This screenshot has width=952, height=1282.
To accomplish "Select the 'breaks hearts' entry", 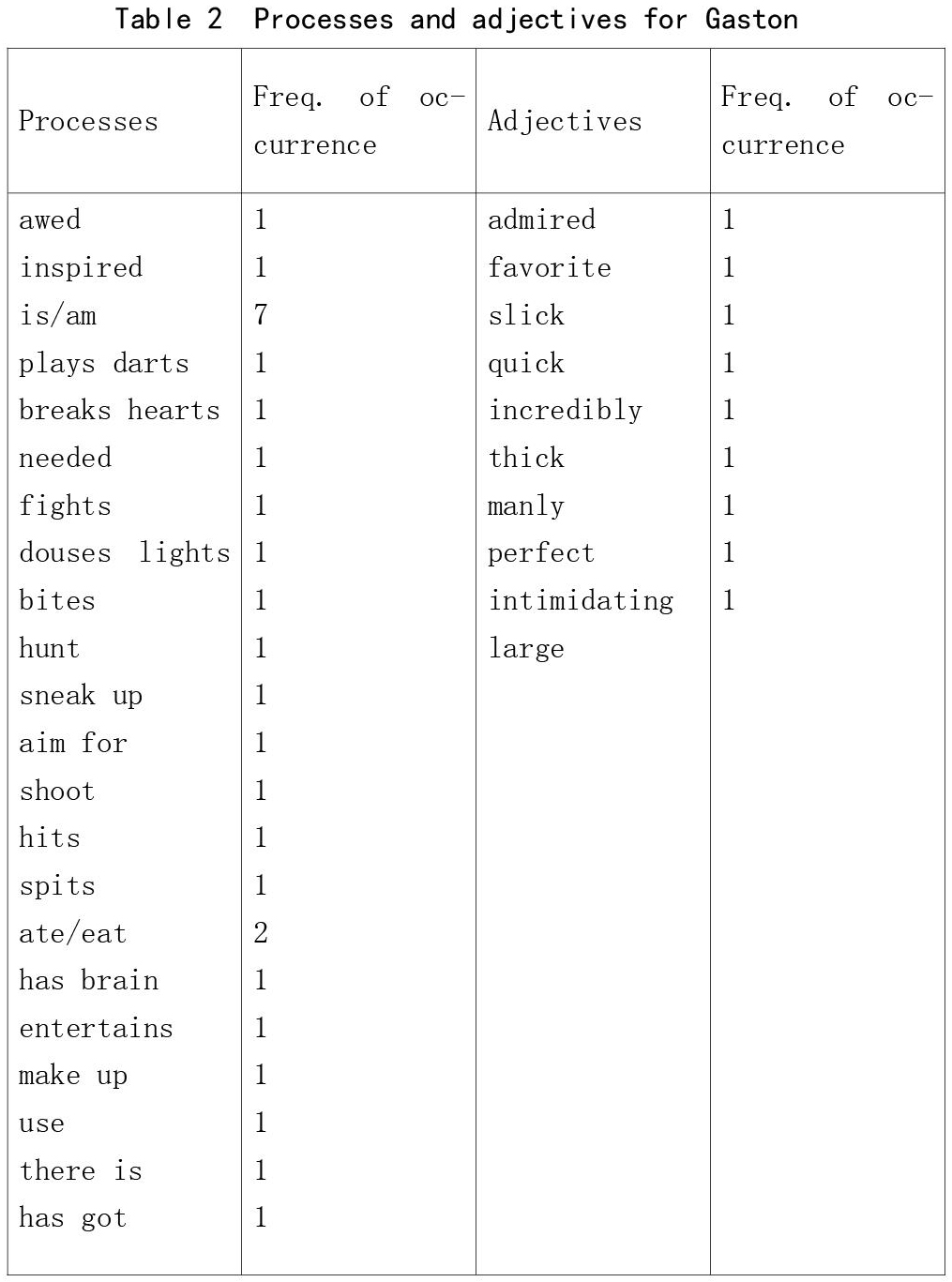I will tap(119, 411).
